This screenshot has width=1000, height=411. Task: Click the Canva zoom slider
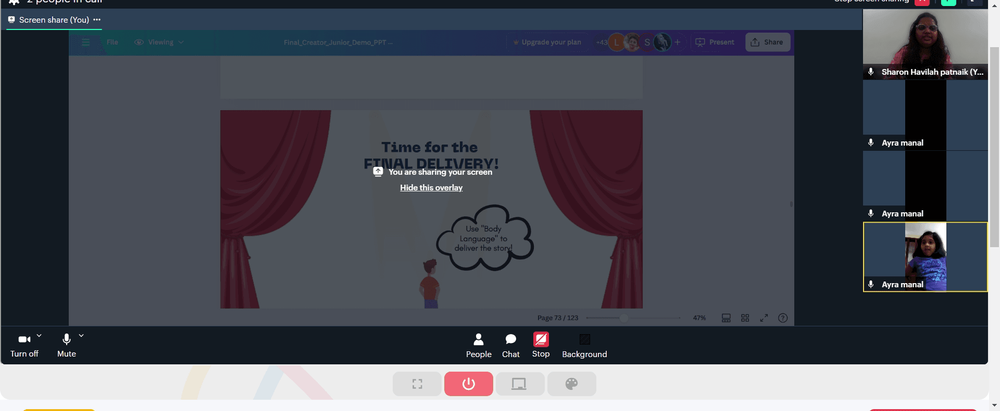(x=633, y=318)
